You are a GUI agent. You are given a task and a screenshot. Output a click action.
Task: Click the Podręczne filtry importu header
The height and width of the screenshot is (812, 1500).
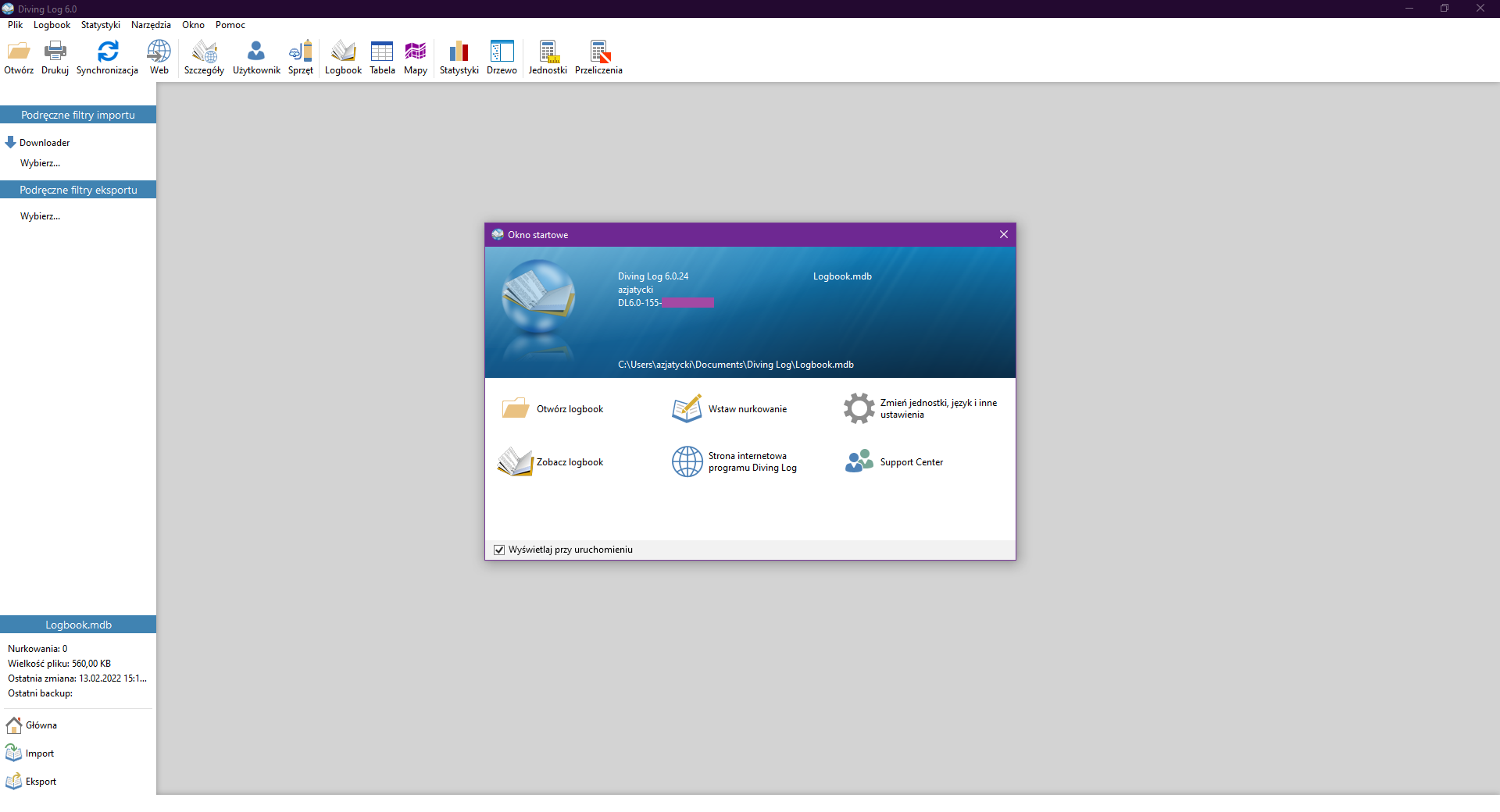(x=78, y=115)
